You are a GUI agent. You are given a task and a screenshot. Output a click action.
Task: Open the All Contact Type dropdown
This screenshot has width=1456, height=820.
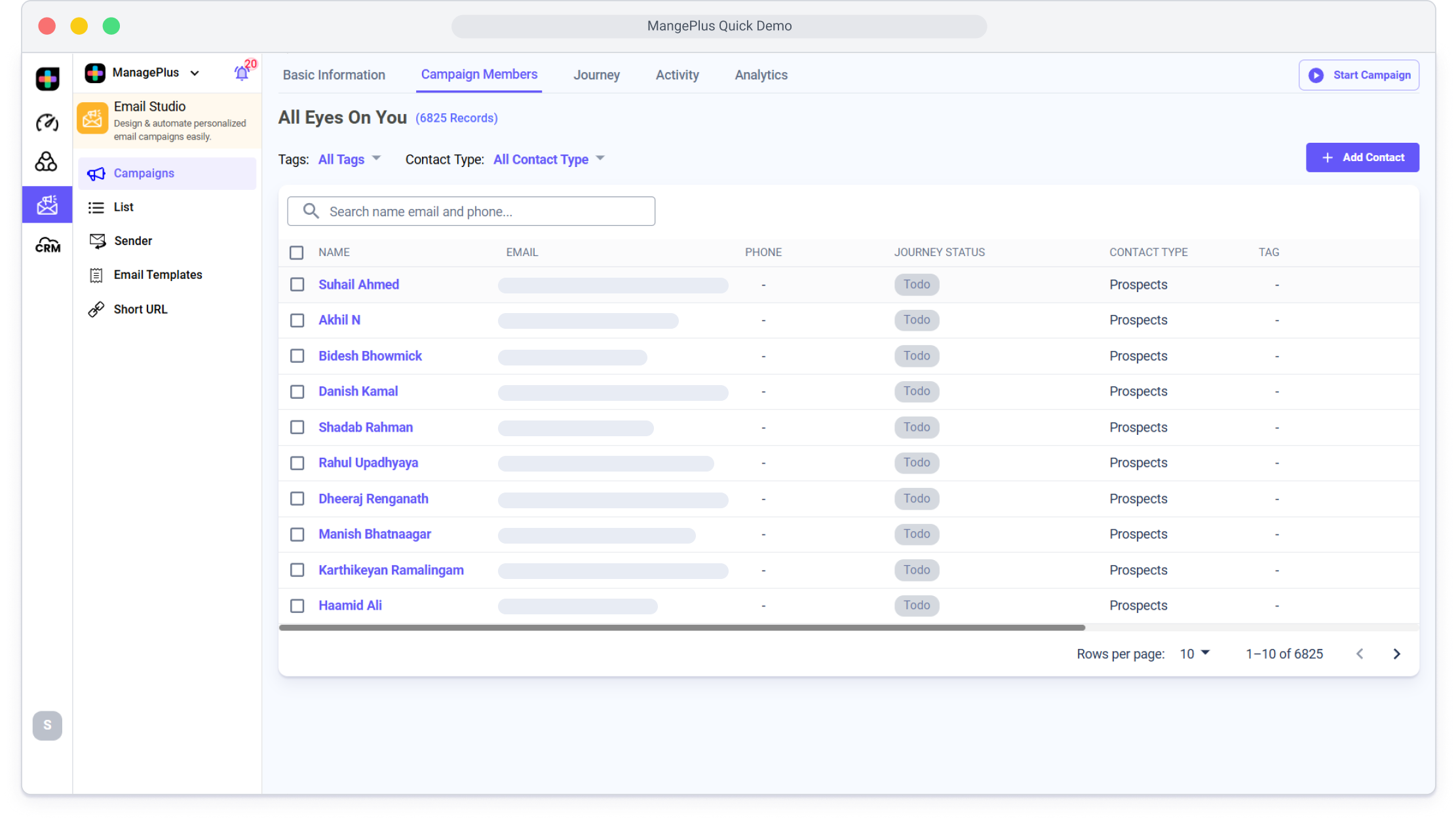coord(548,159)
